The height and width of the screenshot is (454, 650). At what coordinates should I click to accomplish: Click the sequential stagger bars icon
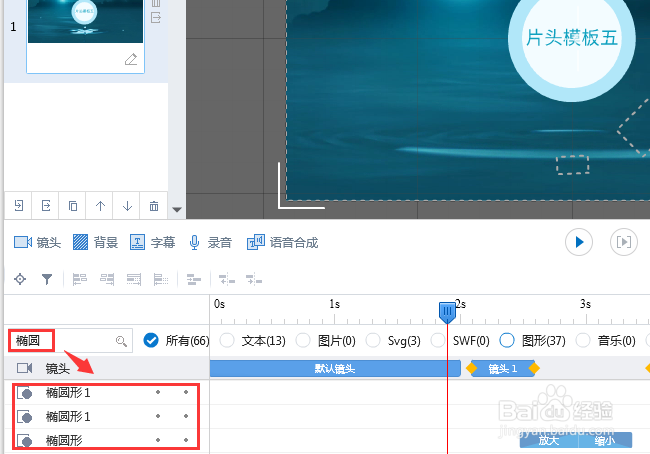tap(161, 279)
